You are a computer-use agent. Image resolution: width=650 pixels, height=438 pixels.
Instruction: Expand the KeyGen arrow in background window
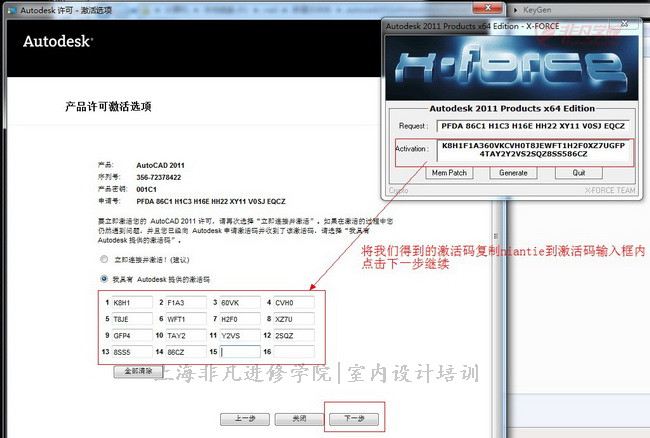tap(515, 10)
